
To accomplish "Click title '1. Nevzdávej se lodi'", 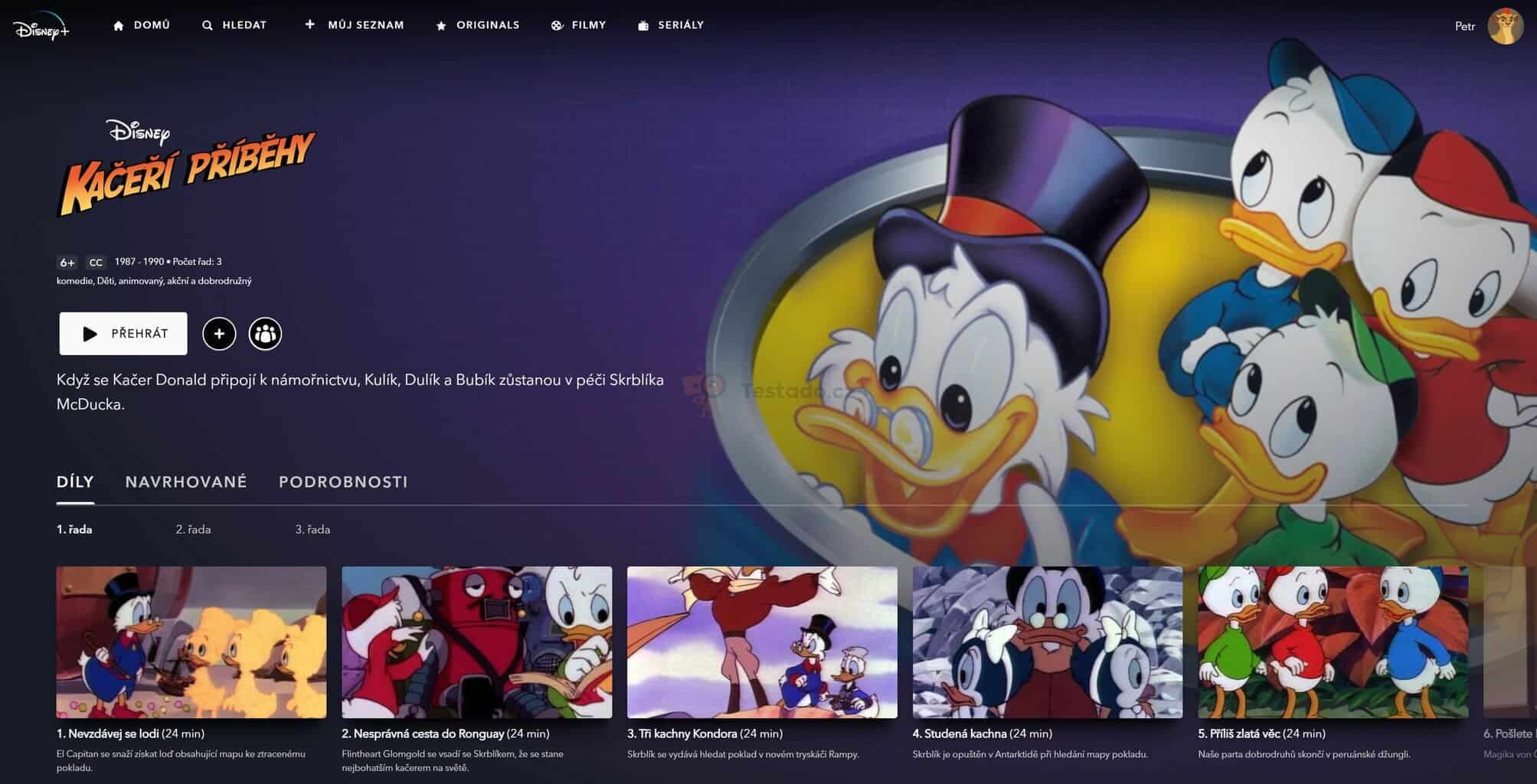I will tap(108, 733).
